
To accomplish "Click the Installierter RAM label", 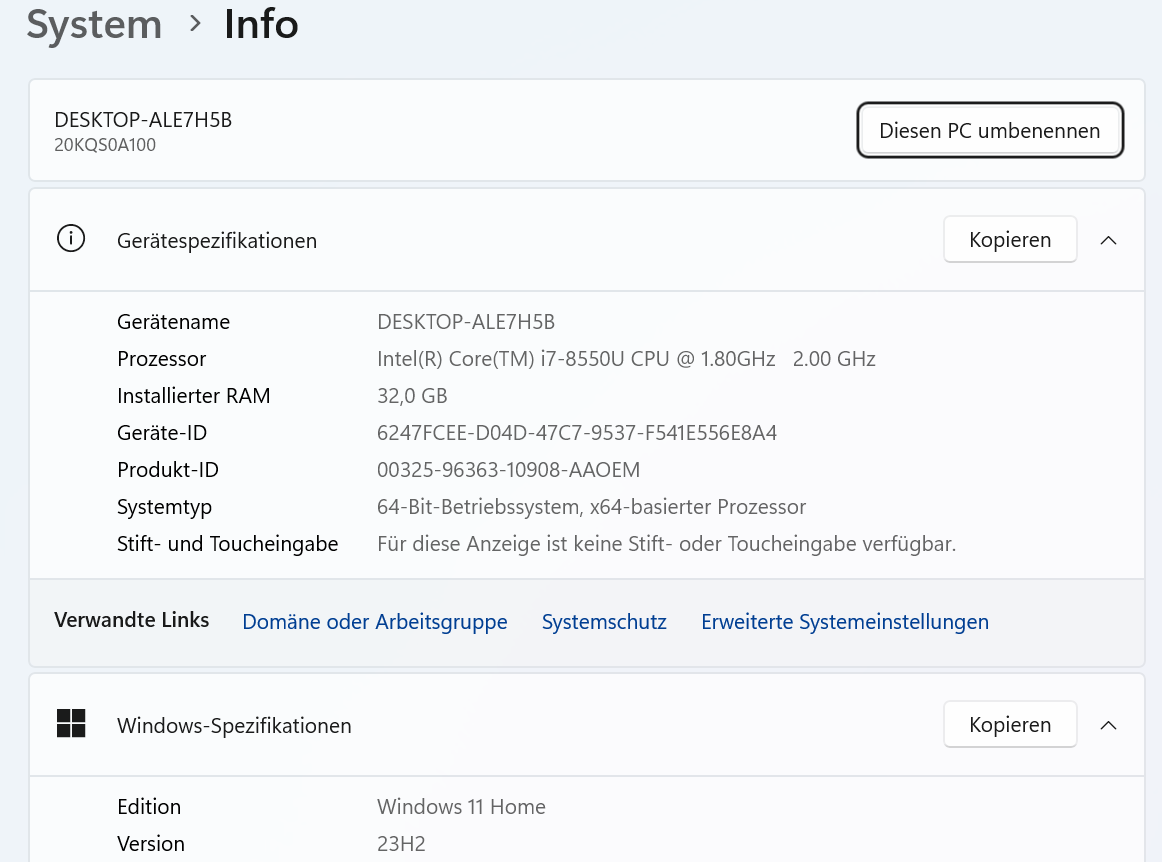I will (193, 396).
